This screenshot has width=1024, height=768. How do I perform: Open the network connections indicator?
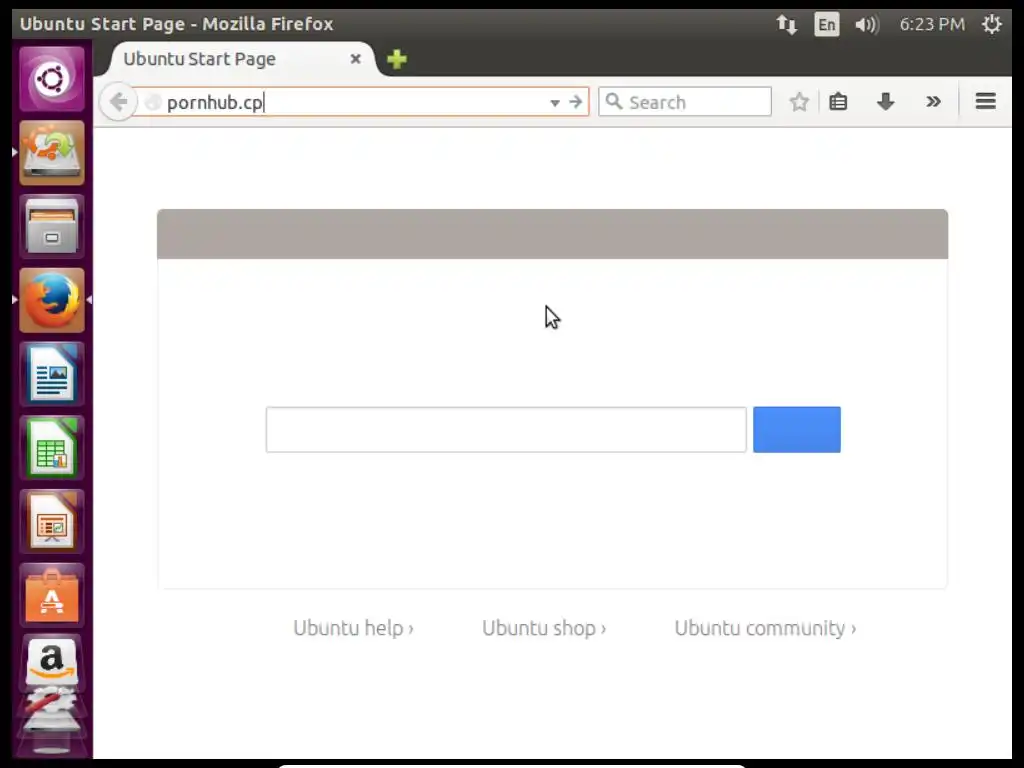click(x=787, y=25)
